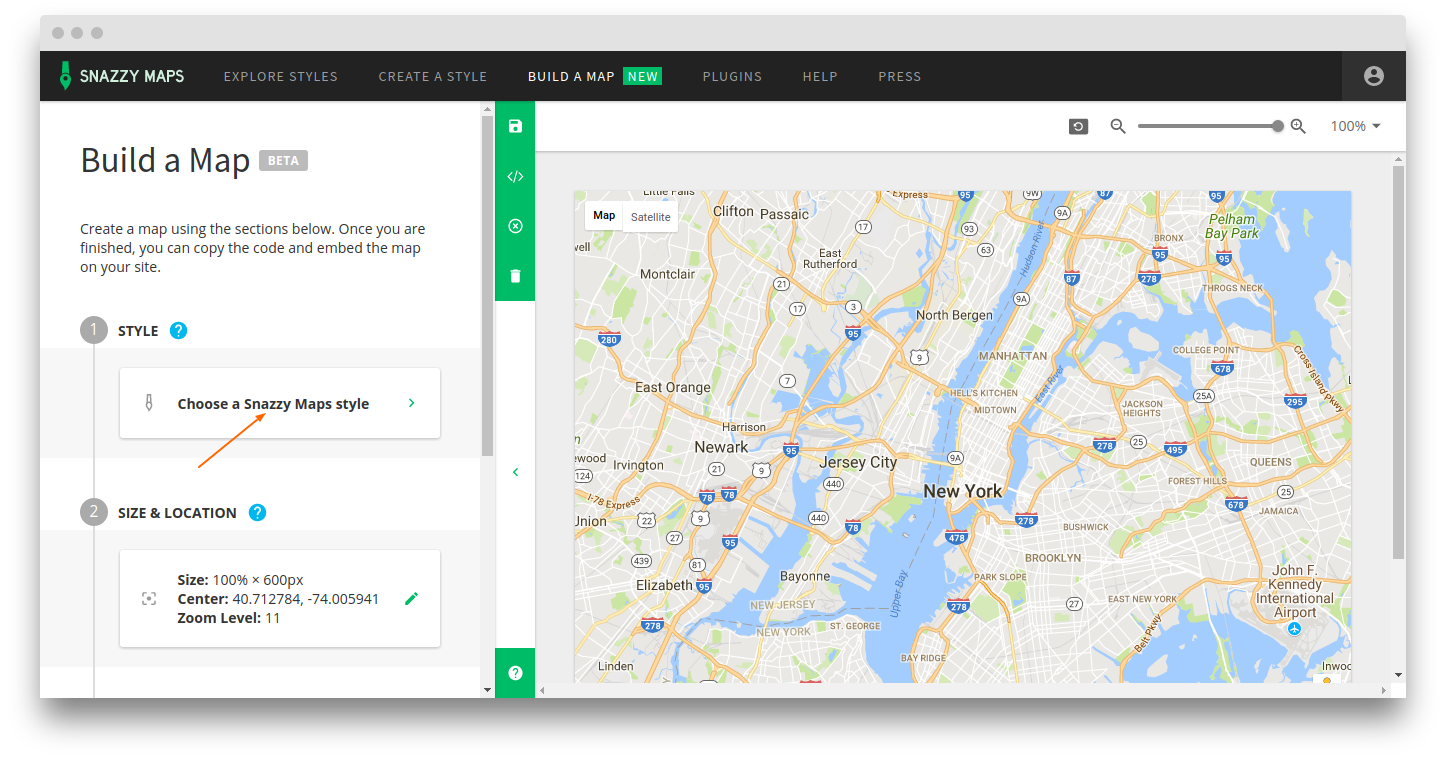Open the Press nav item
Image resolution: width=1446 pixels, height=768 pixels.
pyautogui.click(x=899, y=76)
